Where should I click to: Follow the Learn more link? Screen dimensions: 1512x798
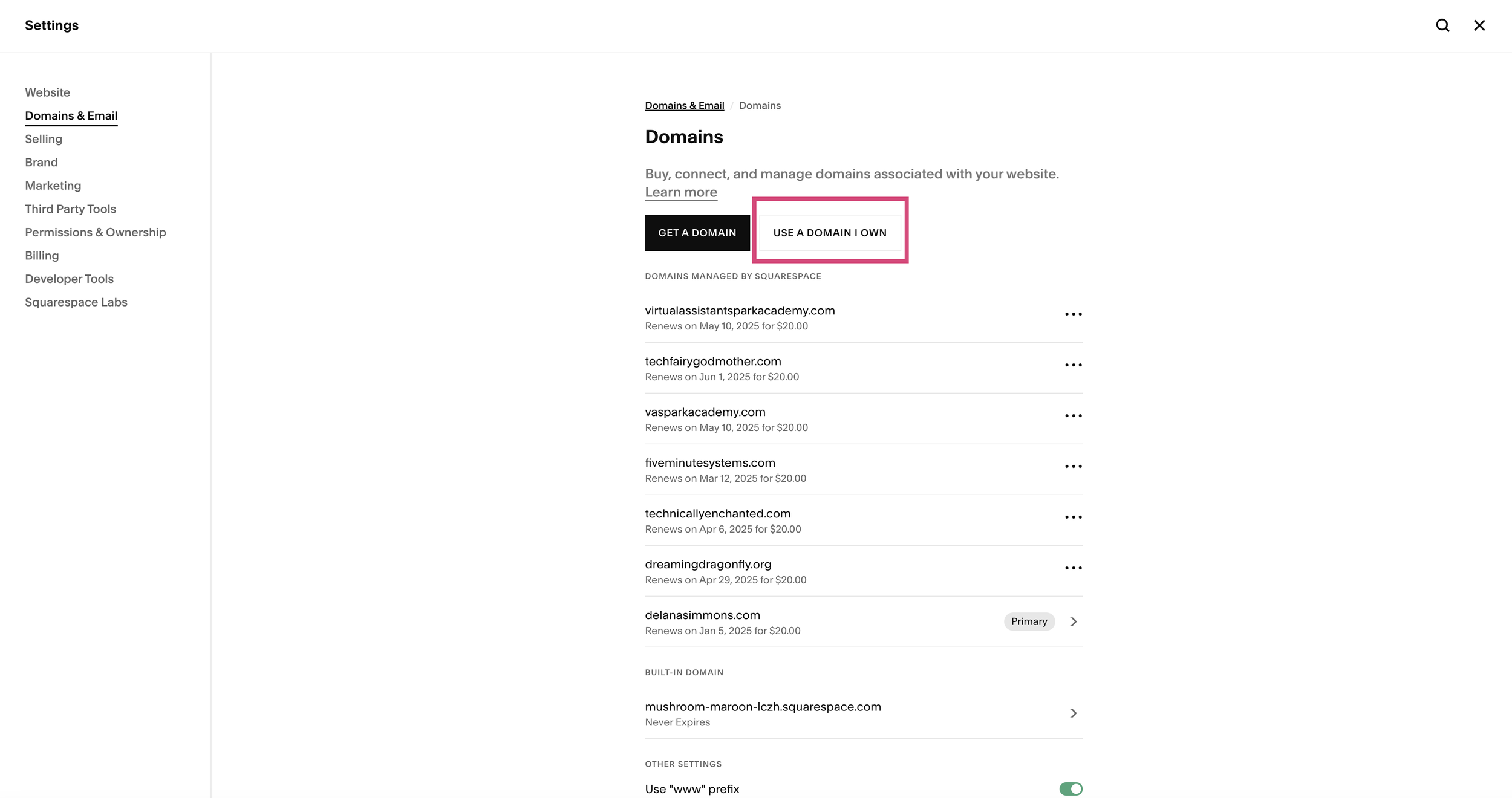pos(680,192)
